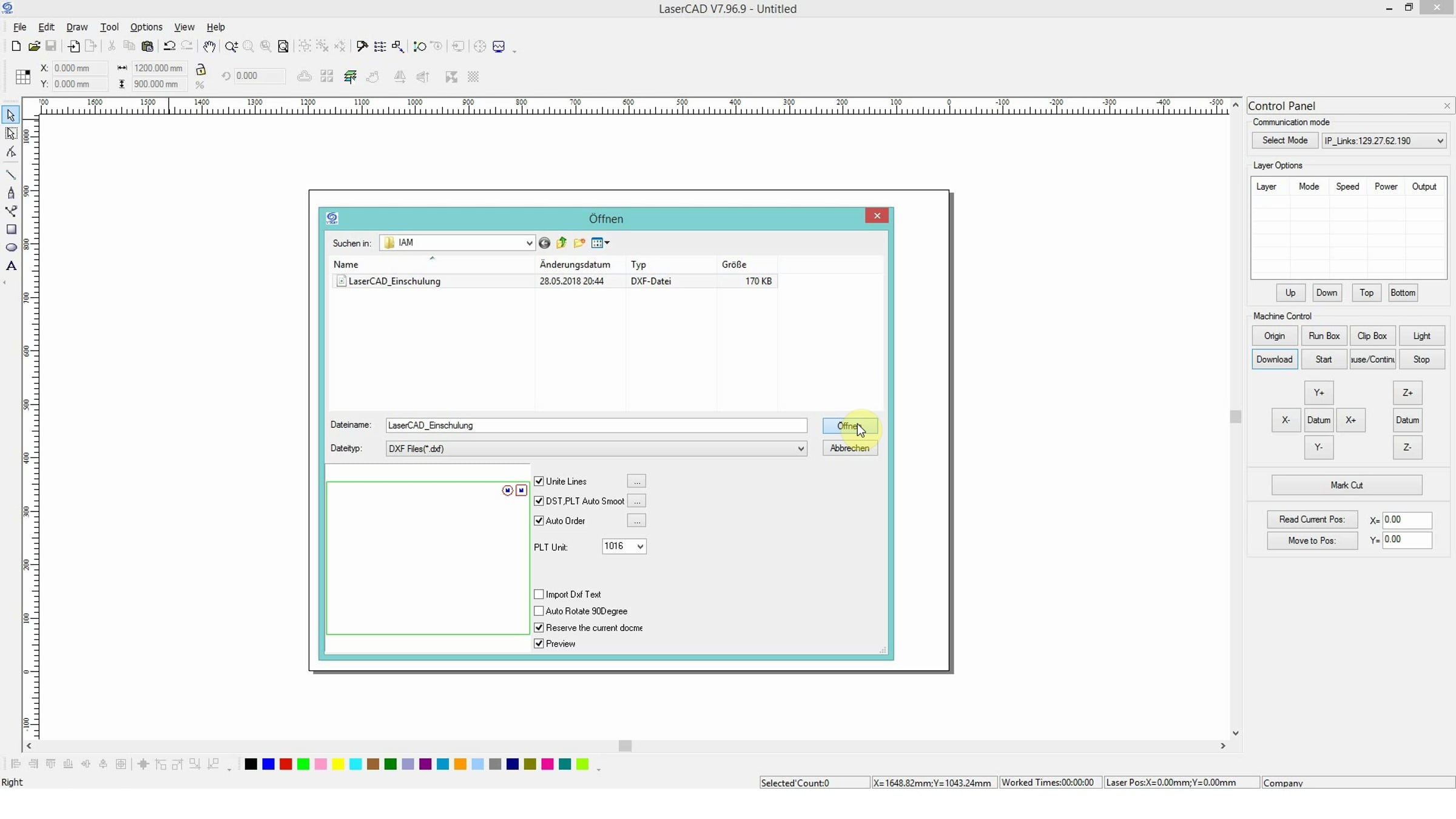
Task: Click the reference point grid icon
Action: (23, 76)
